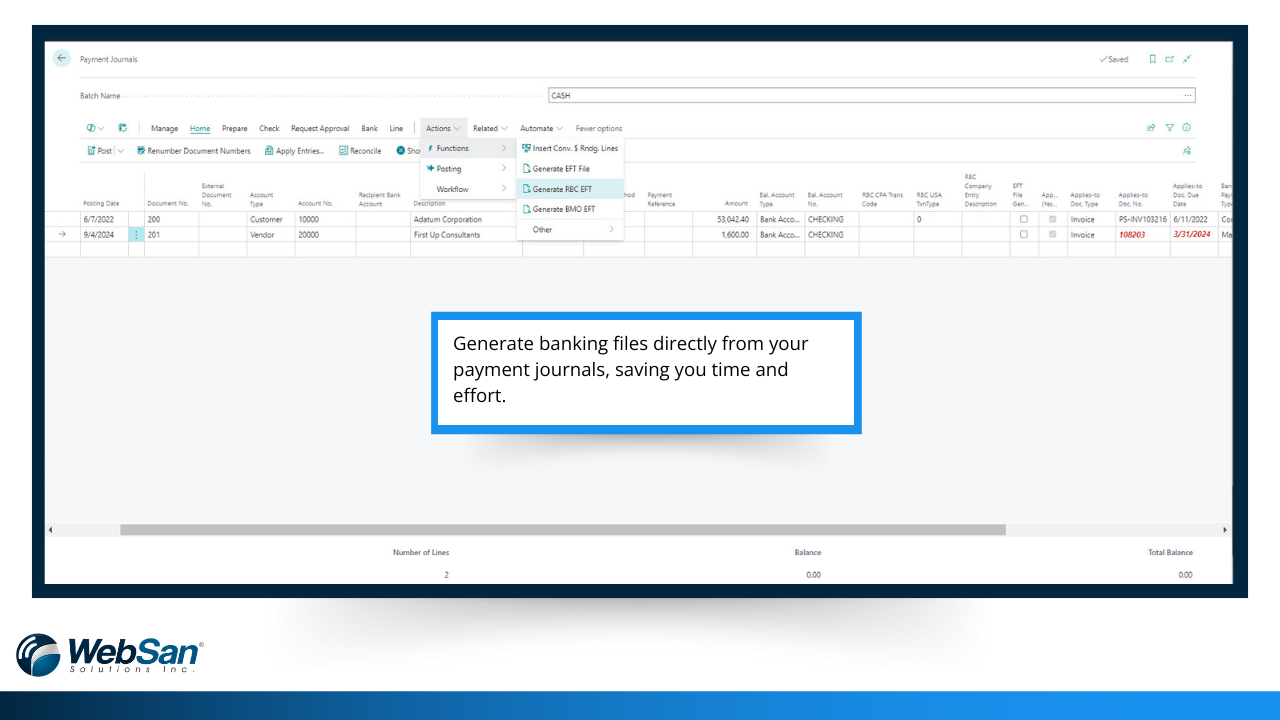
Task: Toggle EFT File Generated checkbox for Invoice 108203
Action: click(1023, 234)
